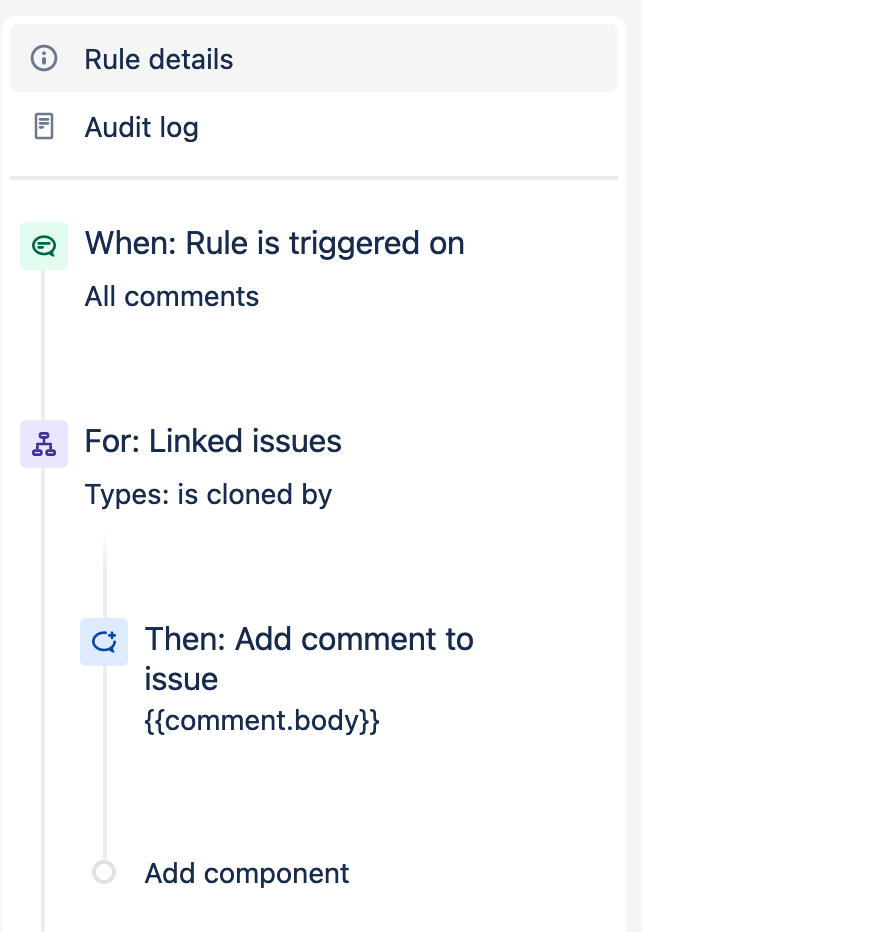Click the branch connector line above Add component
The width and height of the screenshot is (874, 932).
pyautogui.click(x=105, y=763)
